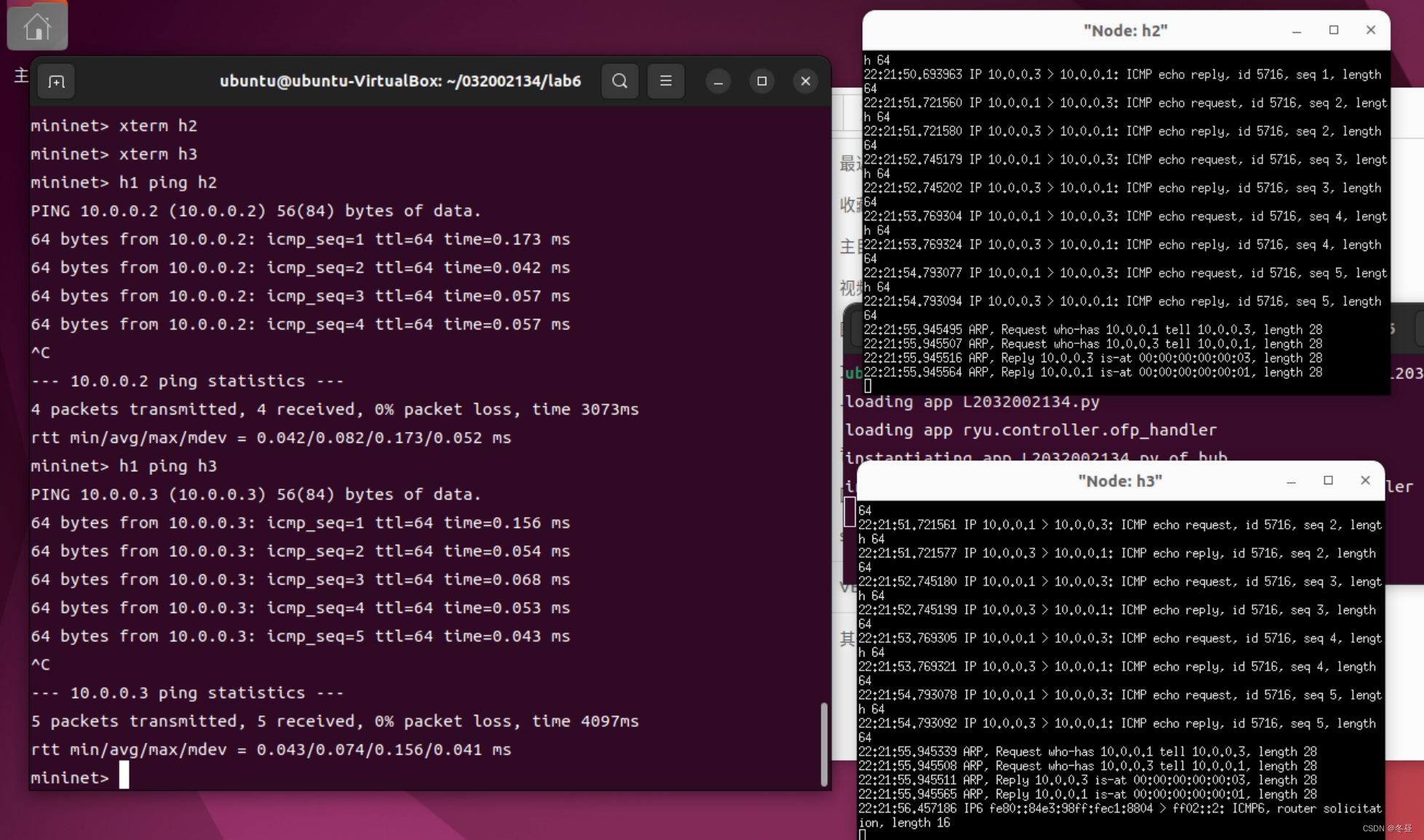This screenshot has height=840, width=1424.
Task: Open the Home folder desktop icon
Action: click(37, 26)
